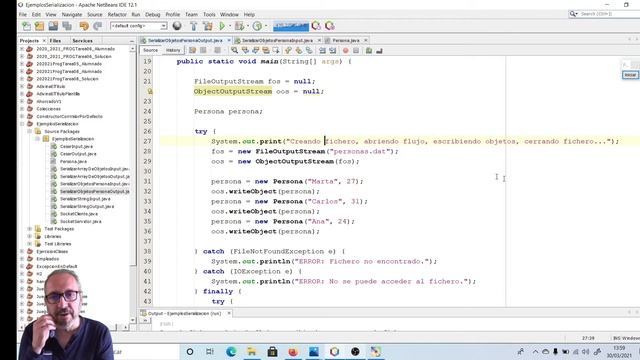Click the editor Find Selection magnifier icon
This screenshot has height=360, width=640.
click(x=234, y=50)
